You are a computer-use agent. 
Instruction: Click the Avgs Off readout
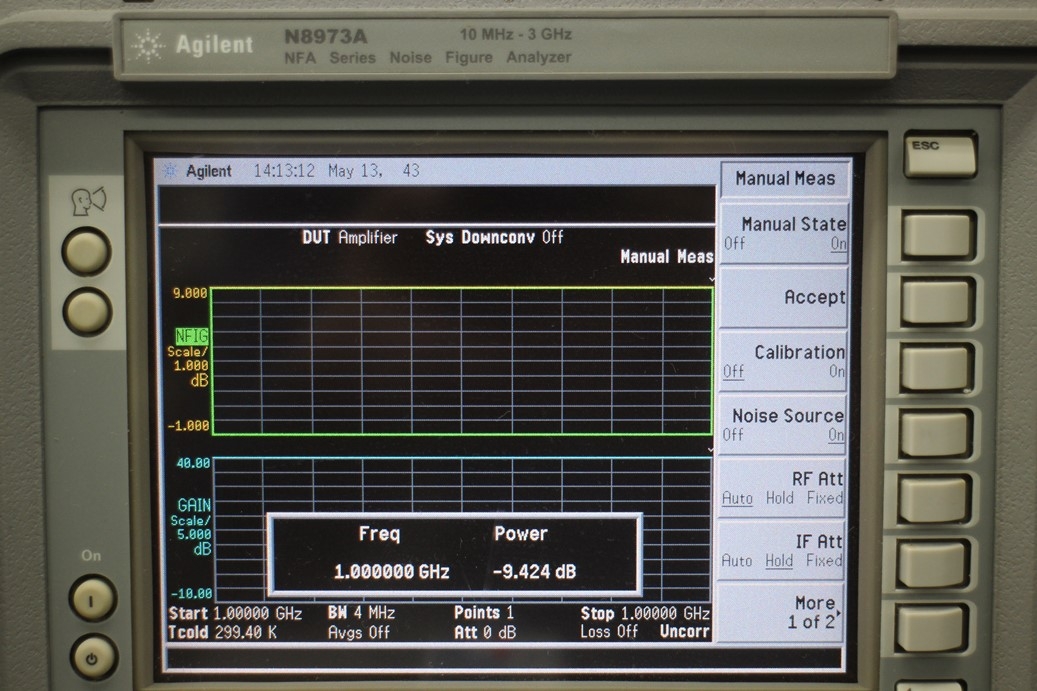click(359, 633)
